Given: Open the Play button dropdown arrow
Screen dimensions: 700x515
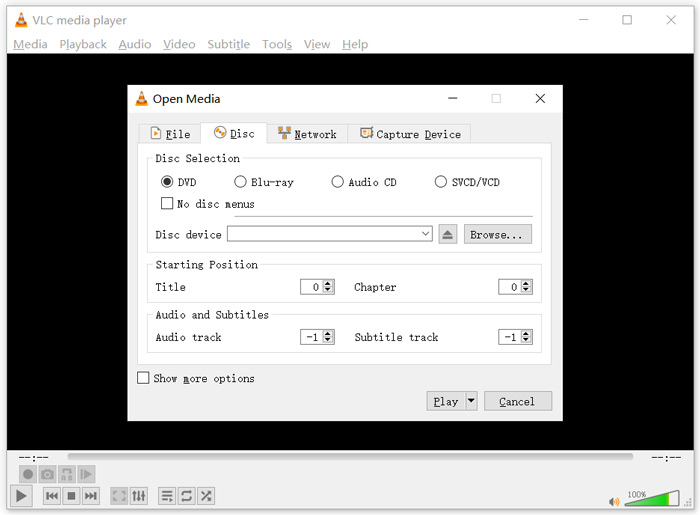Looking at the screenshot, I should pos(471,401).
